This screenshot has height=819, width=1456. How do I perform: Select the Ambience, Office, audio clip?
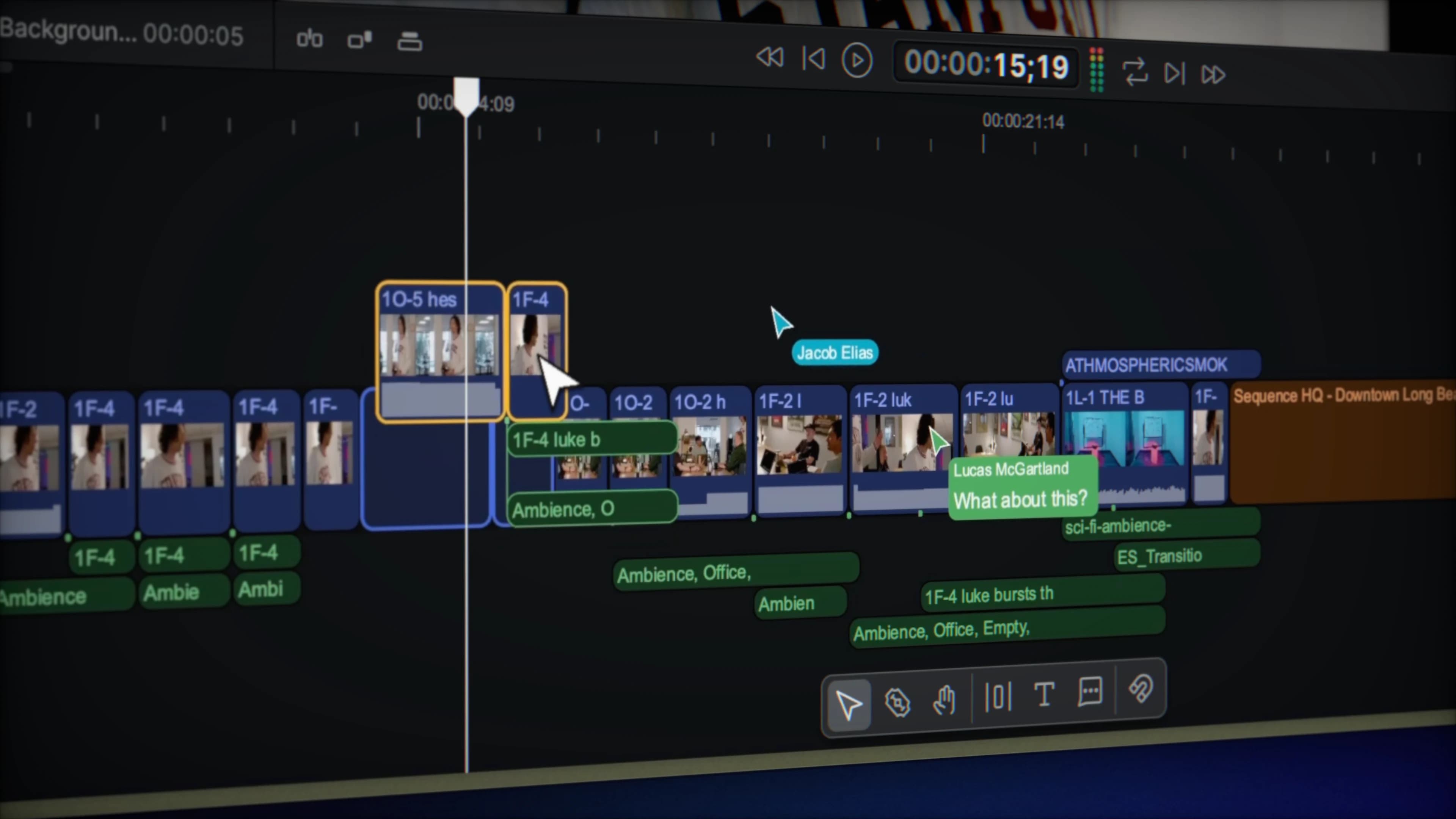pos(736,571)
